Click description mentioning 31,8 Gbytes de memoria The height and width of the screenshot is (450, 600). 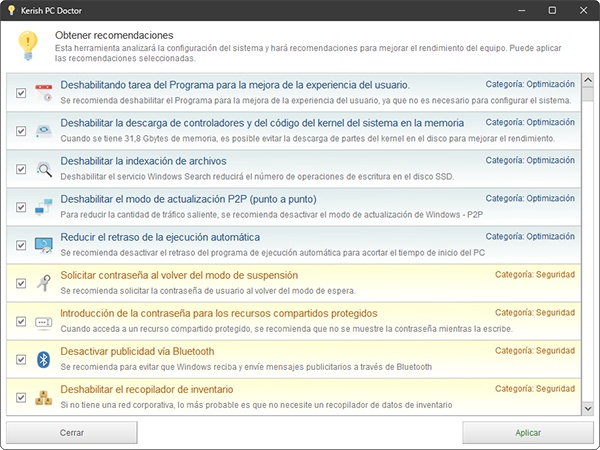(x=308, y=139)
